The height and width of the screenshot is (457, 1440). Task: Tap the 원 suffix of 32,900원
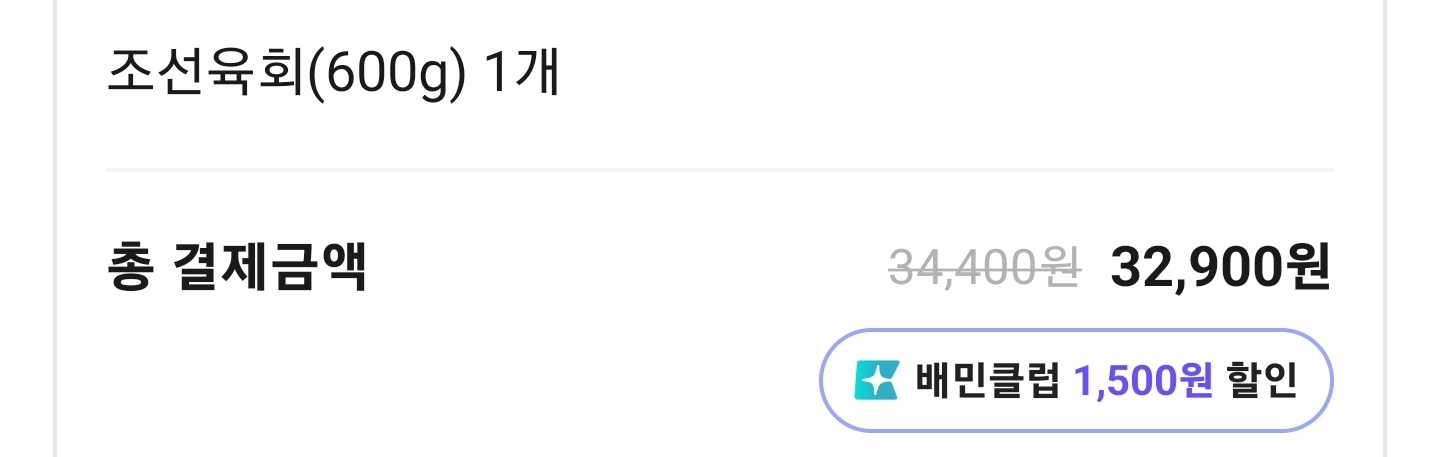click(1307, 267)
